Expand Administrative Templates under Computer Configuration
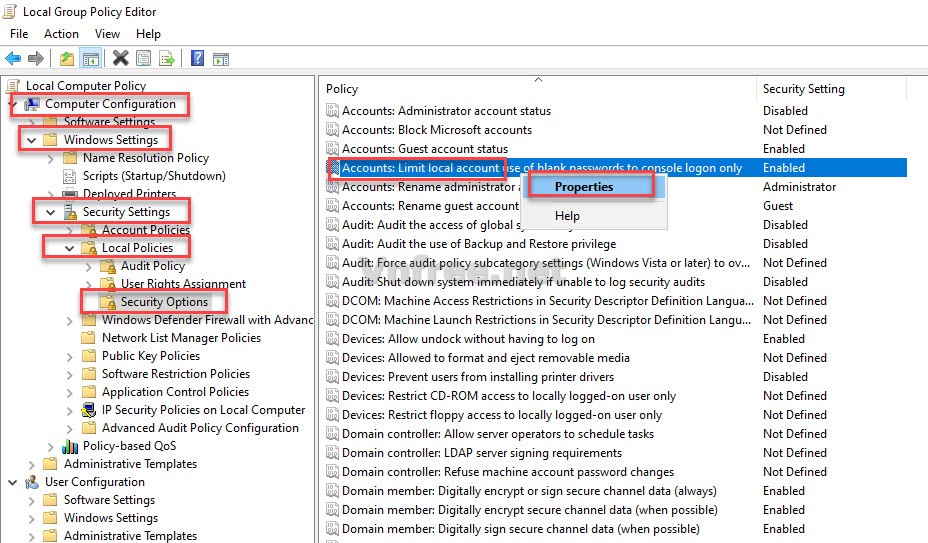Viewport: 928px width, 543px height. coord(32,464)
